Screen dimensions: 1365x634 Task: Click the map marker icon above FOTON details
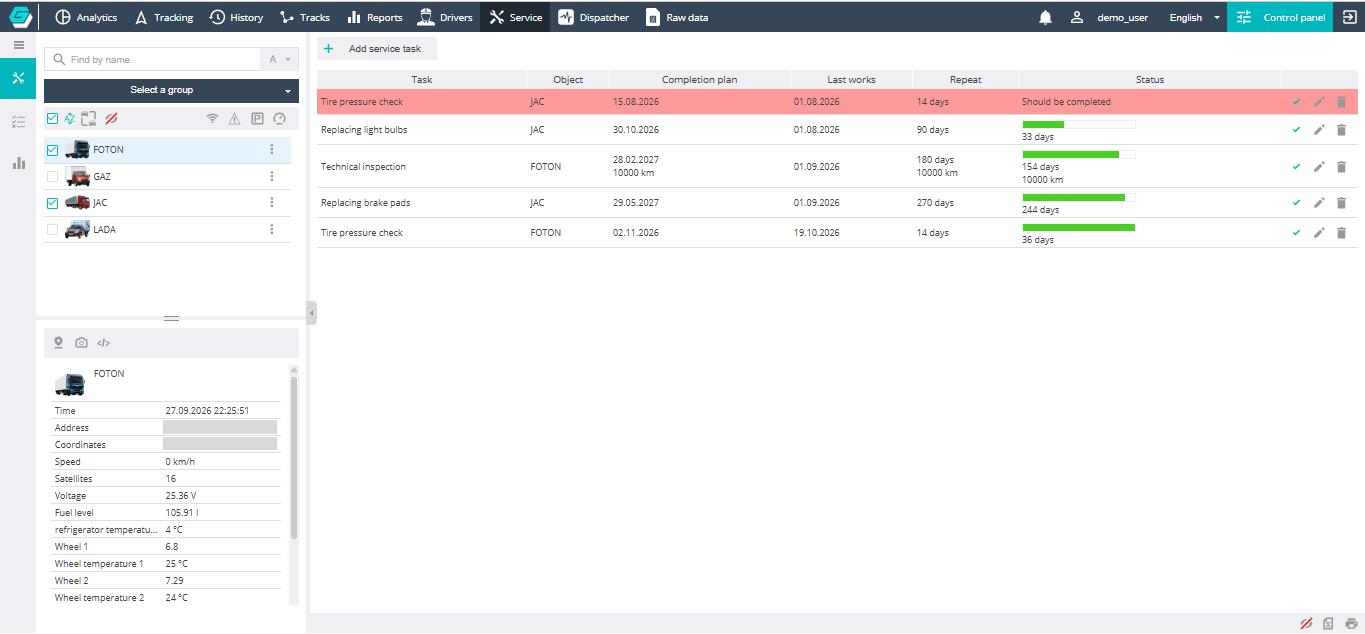(59, 343)
